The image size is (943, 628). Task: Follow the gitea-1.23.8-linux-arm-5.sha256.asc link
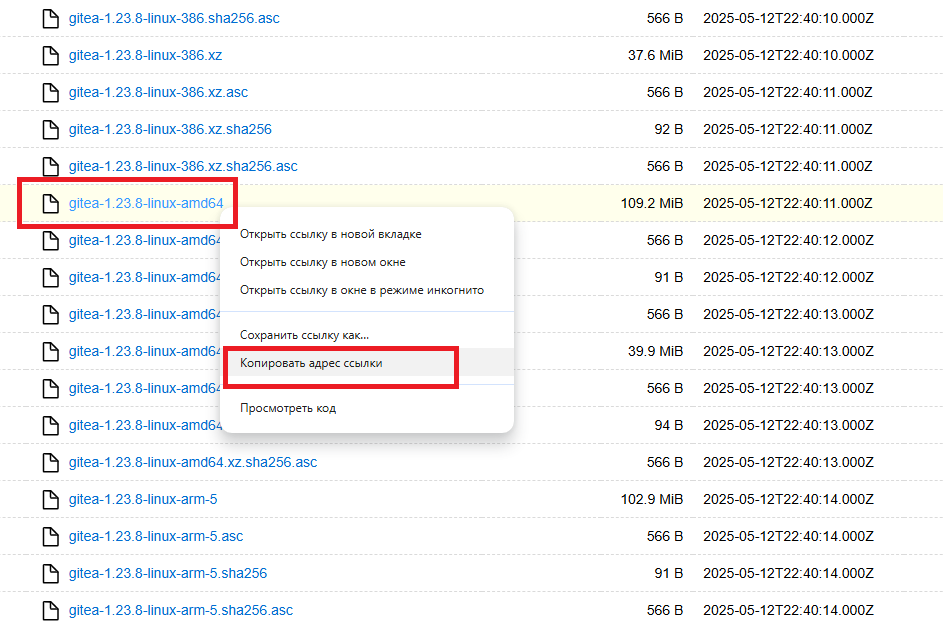click(180, 611)
